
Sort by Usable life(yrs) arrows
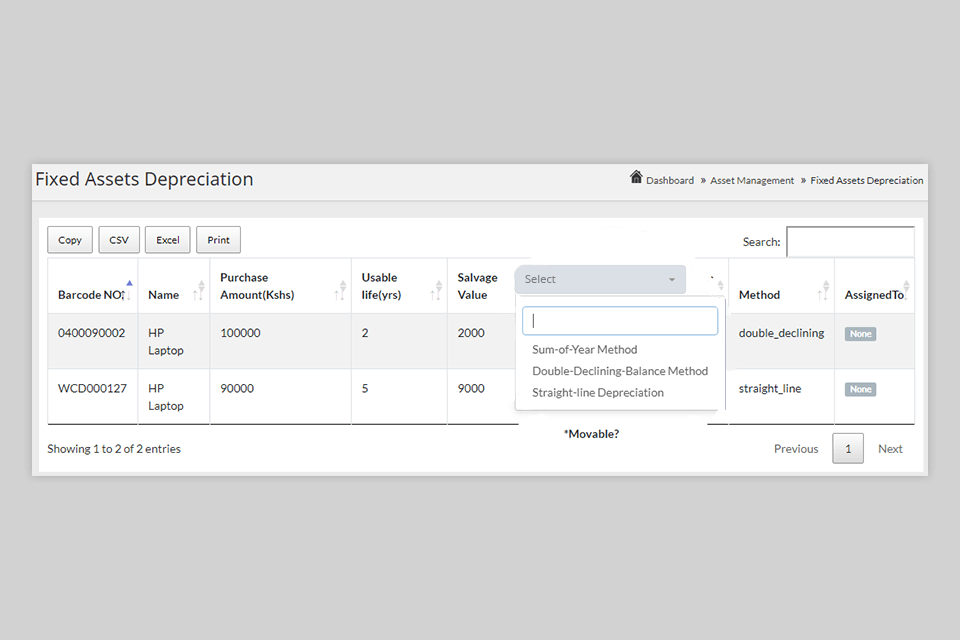tap(437, 290)
